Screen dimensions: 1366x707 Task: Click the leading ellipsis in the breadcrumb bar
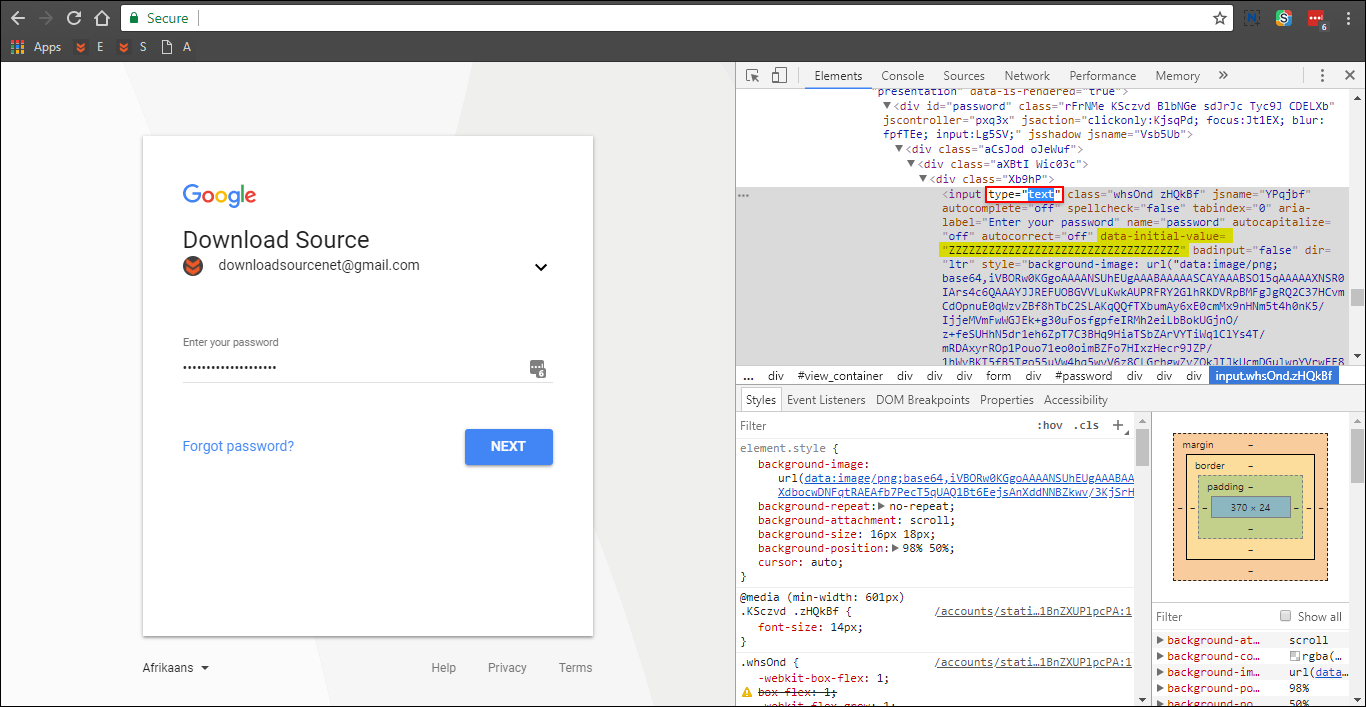[x=747, y=376]
